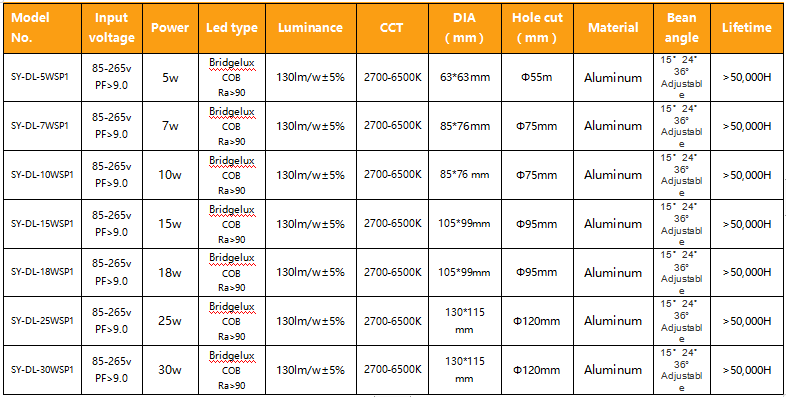Select the Luminance column header
This screenshot has width=786, height=397.
(311, 28)
